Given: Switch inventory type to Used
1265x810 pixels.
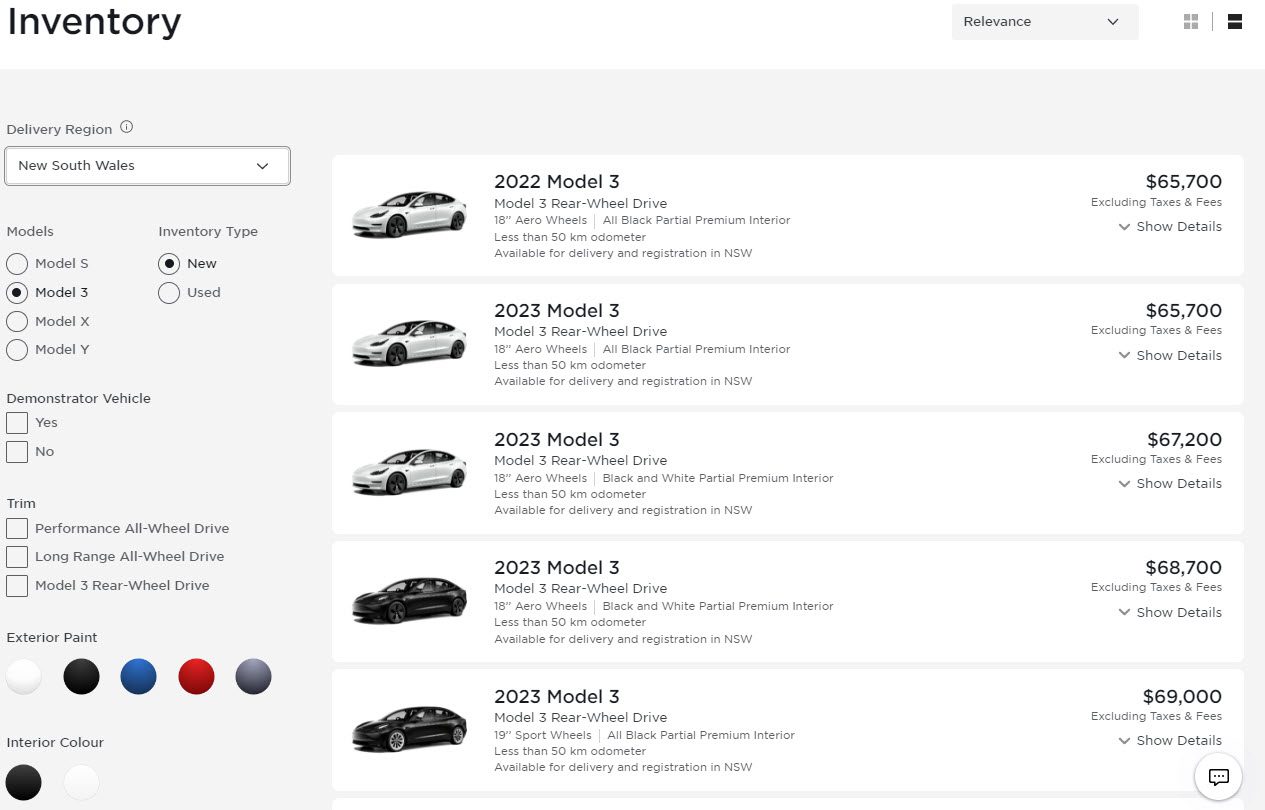Looking at the screenshot, I should tap(169, 293).
